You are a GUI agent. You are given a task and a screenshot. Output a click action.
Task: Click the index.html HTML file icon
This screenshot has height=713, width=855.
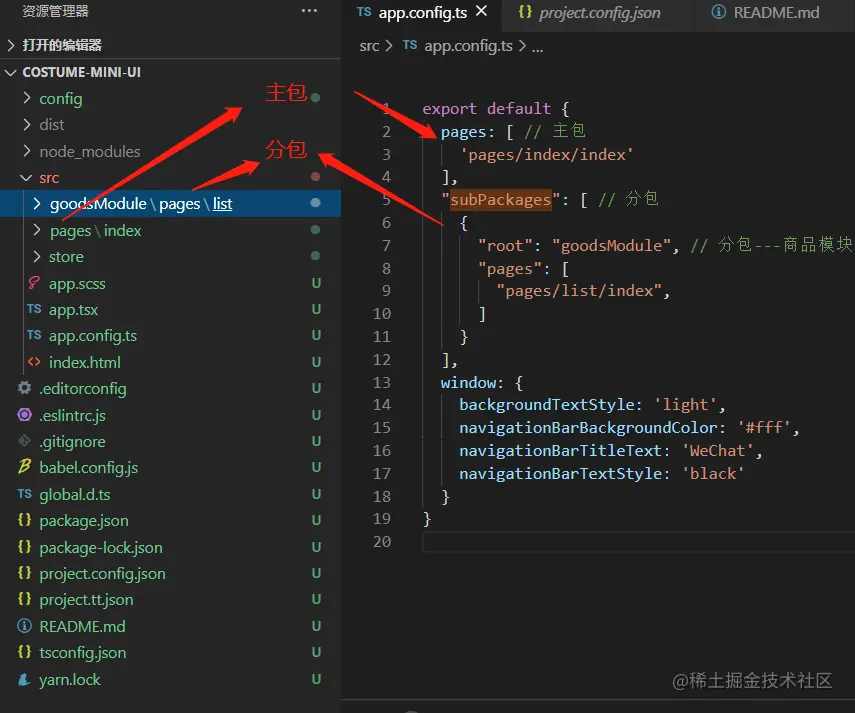34,363
